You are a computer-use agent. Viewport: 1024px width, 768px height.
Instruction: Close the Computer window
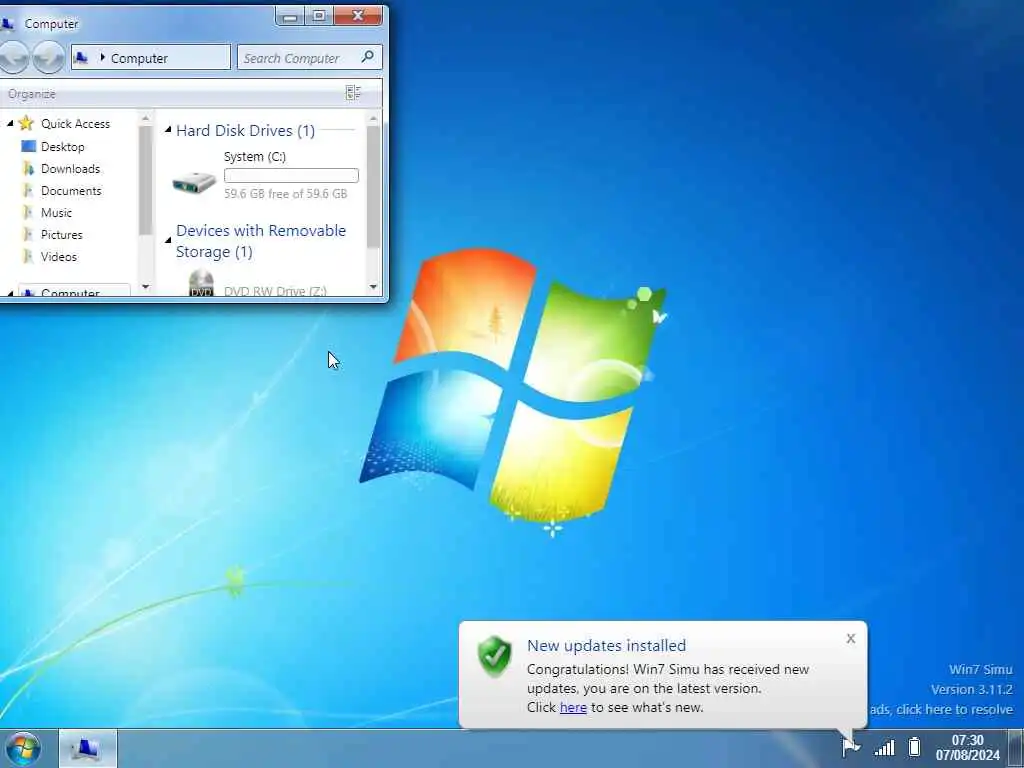(x=357, y=16)
